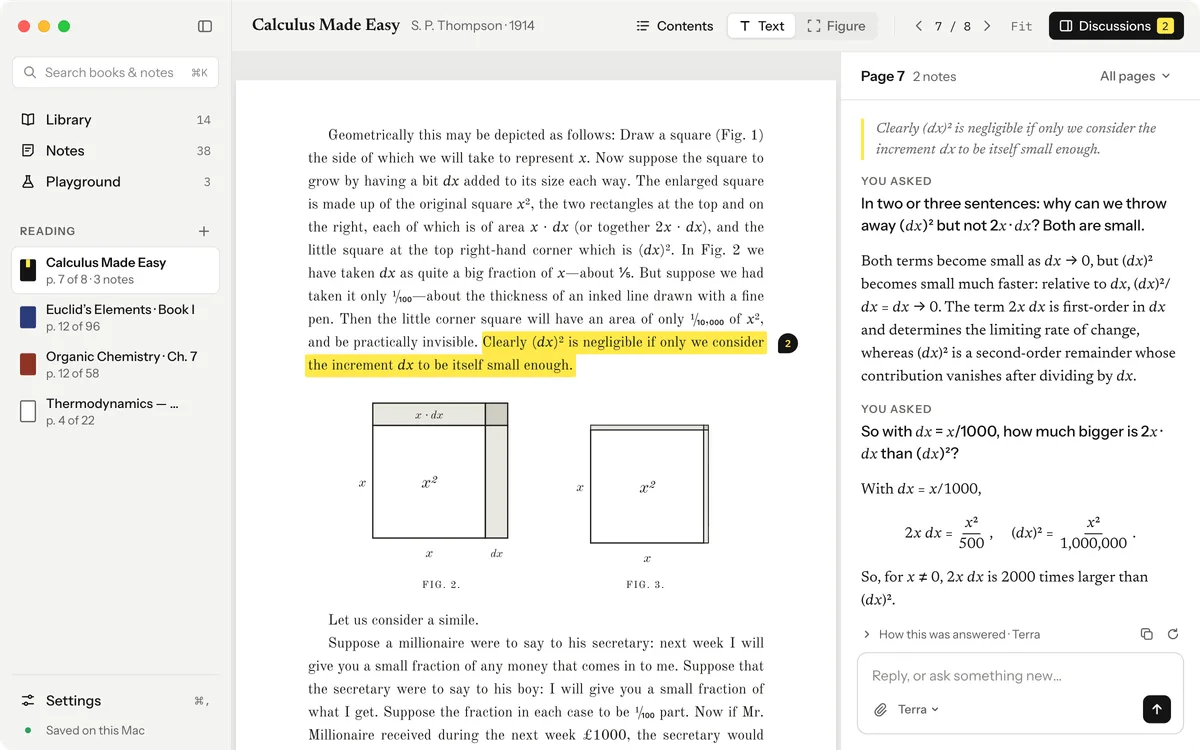The width and height of the screenshot is (1200, 750).
Task: Open Library from its book icon
Action: pyautogui.click(x=28, y=119)
